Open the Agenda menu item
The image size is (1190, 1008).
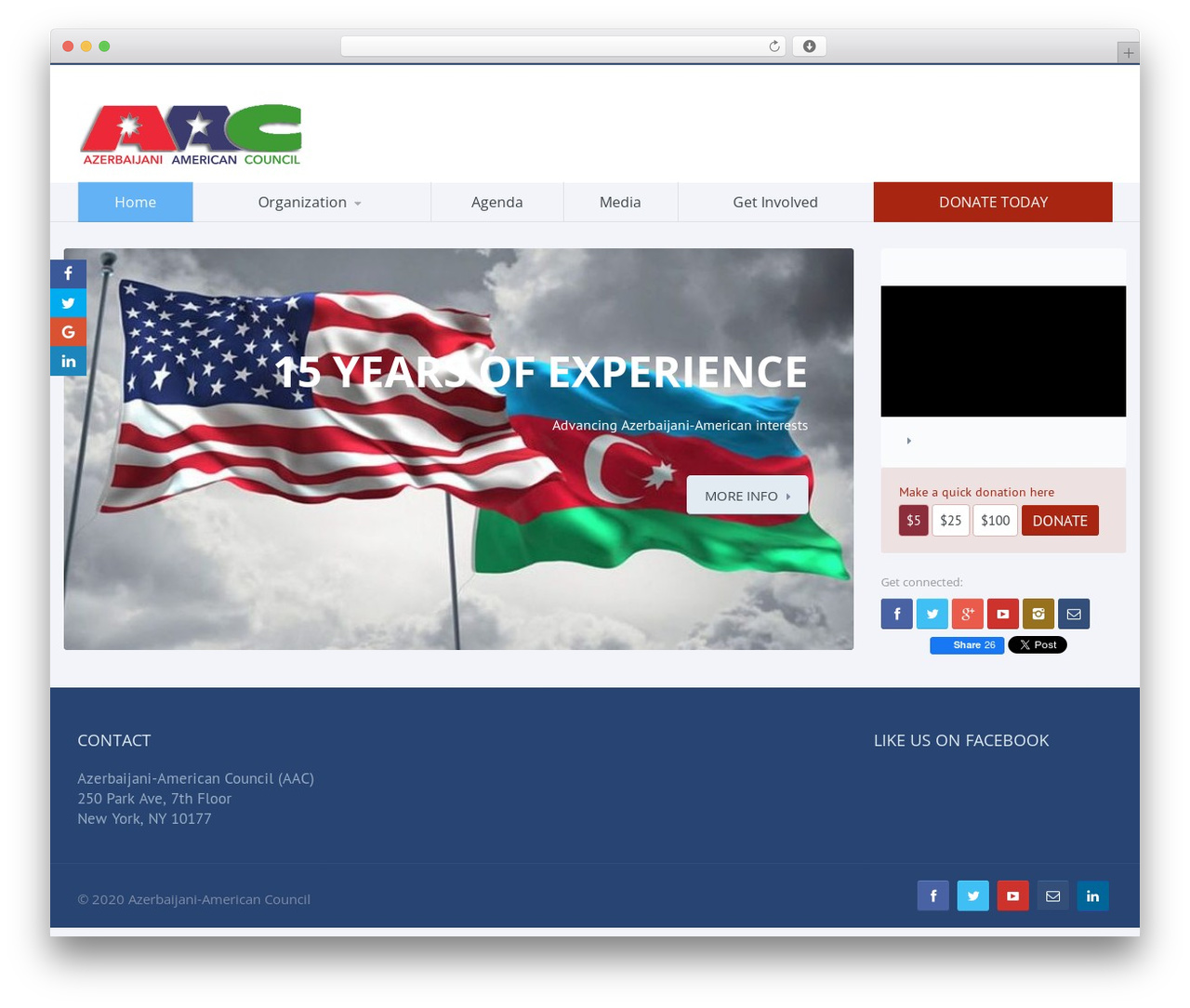(497, 202)
